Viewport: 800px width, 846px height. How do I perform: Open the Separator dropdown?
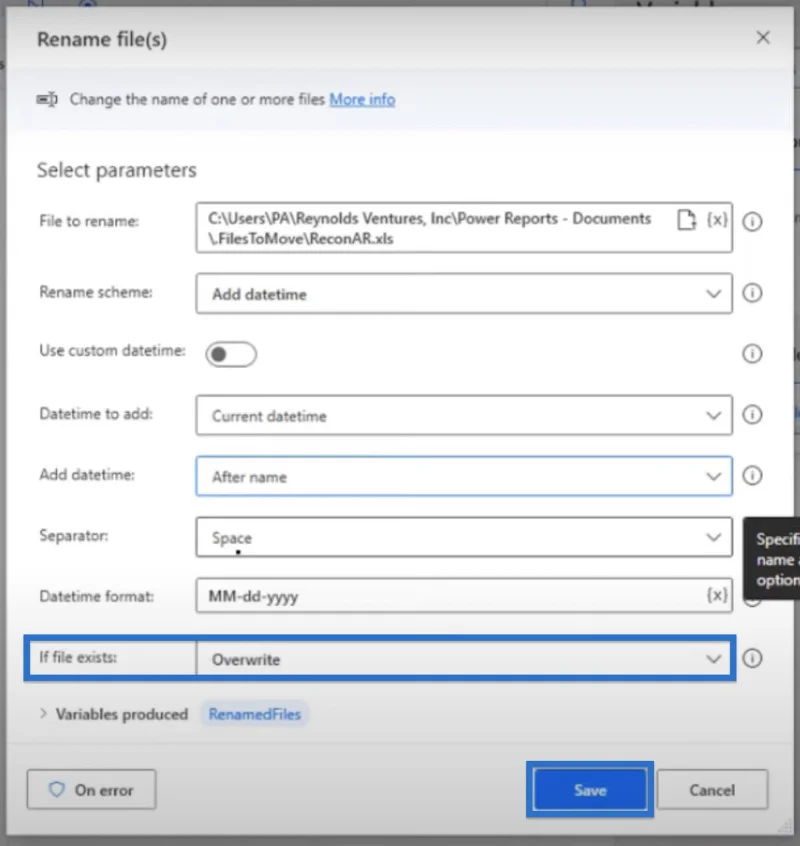point(464,537)
